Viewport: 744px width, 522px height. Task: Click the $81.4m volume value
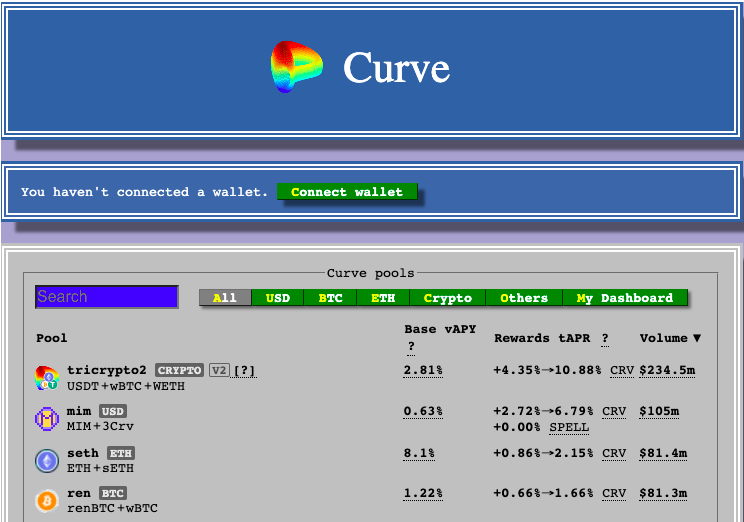pyautogui.click(x=663, y=453)
